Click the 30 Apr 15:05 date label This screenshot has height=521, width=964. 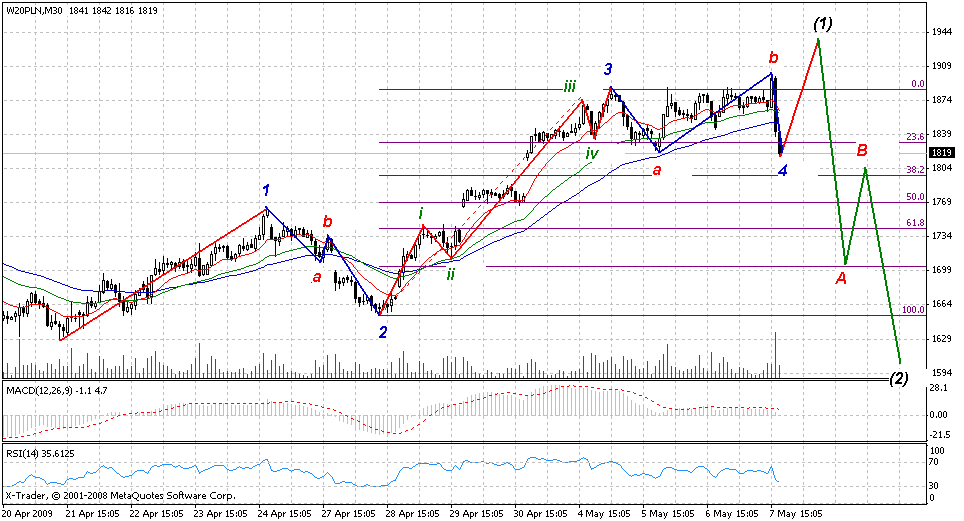click(540, 512)
